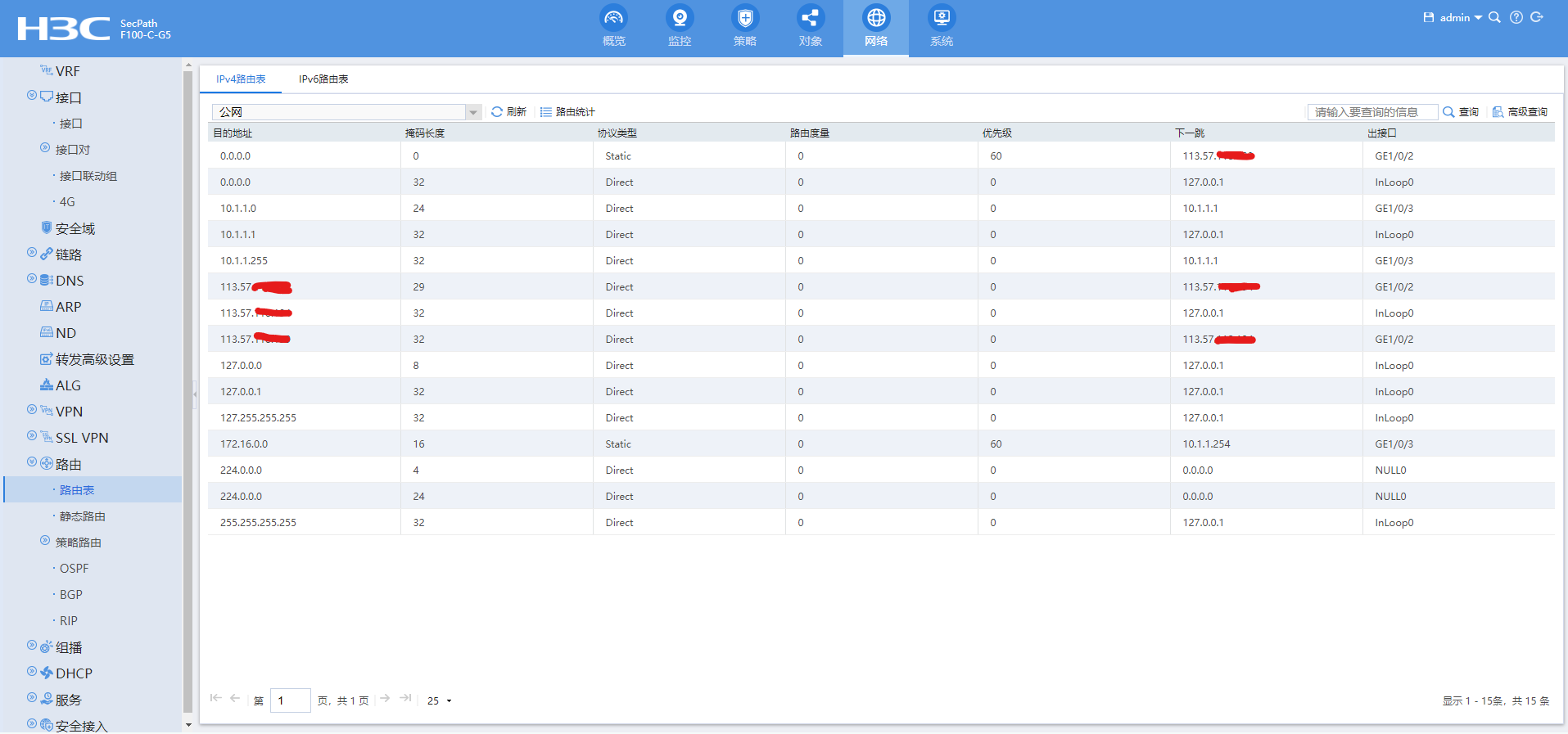This screenshot has height=734, width=1568.
Task: Switch to the IPv6路由表 tab
Action: click(323, 79)
